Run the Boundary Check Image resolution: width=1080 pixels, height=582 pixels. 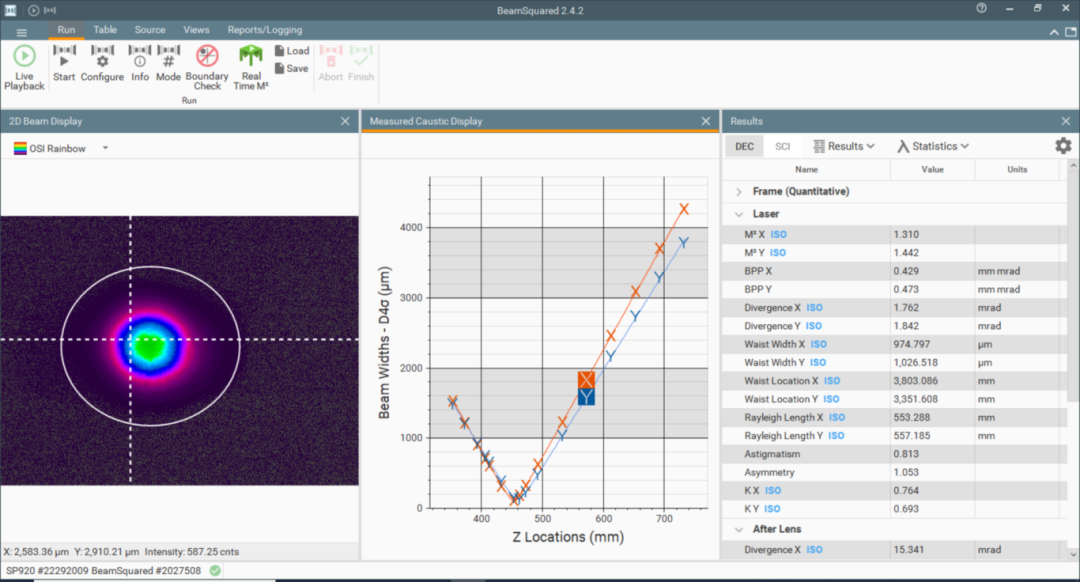point(207,67)
